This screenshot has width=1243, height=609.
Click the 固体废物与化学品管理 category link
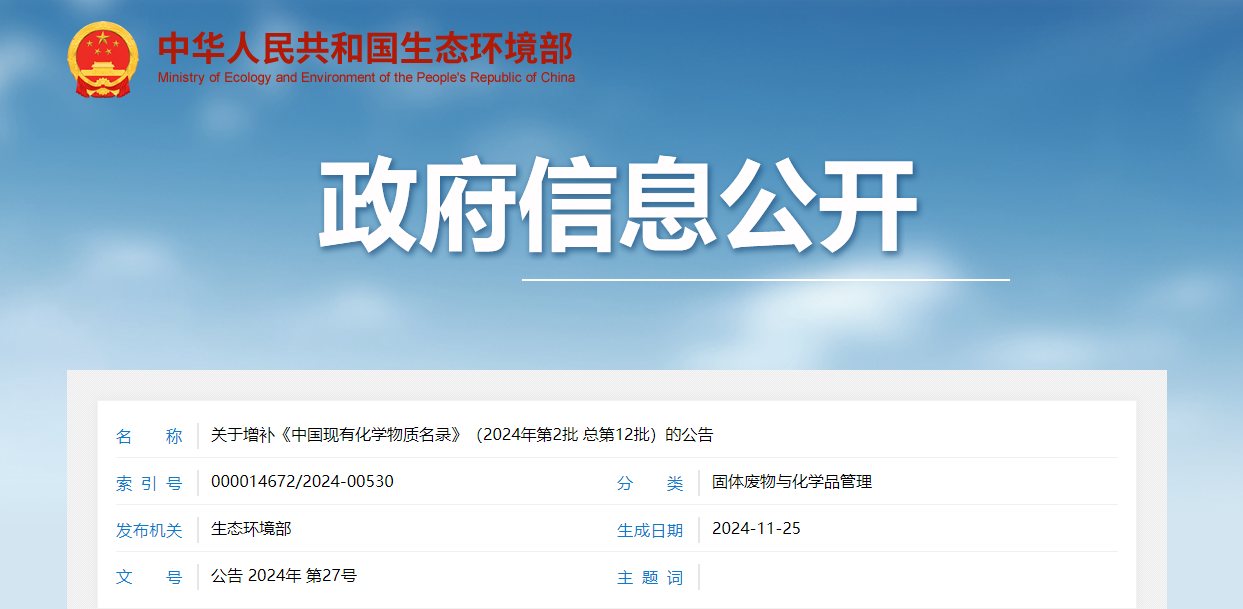(791, 482)
